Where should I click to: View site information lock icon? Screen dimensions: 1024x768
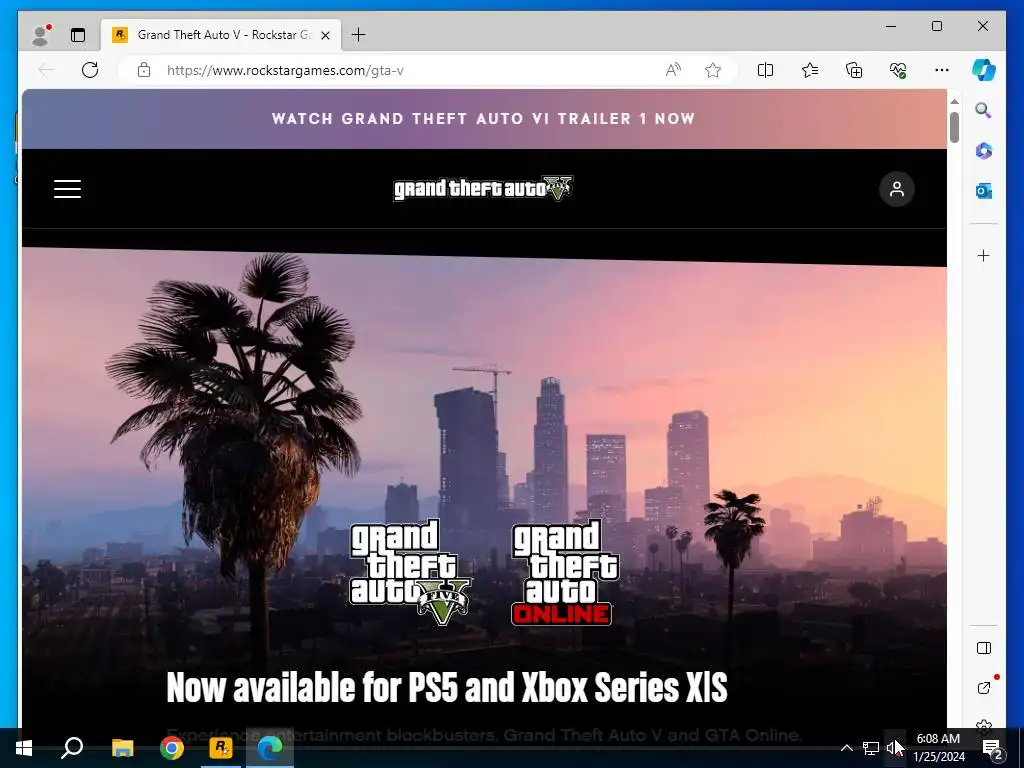[x=144, y=70]
